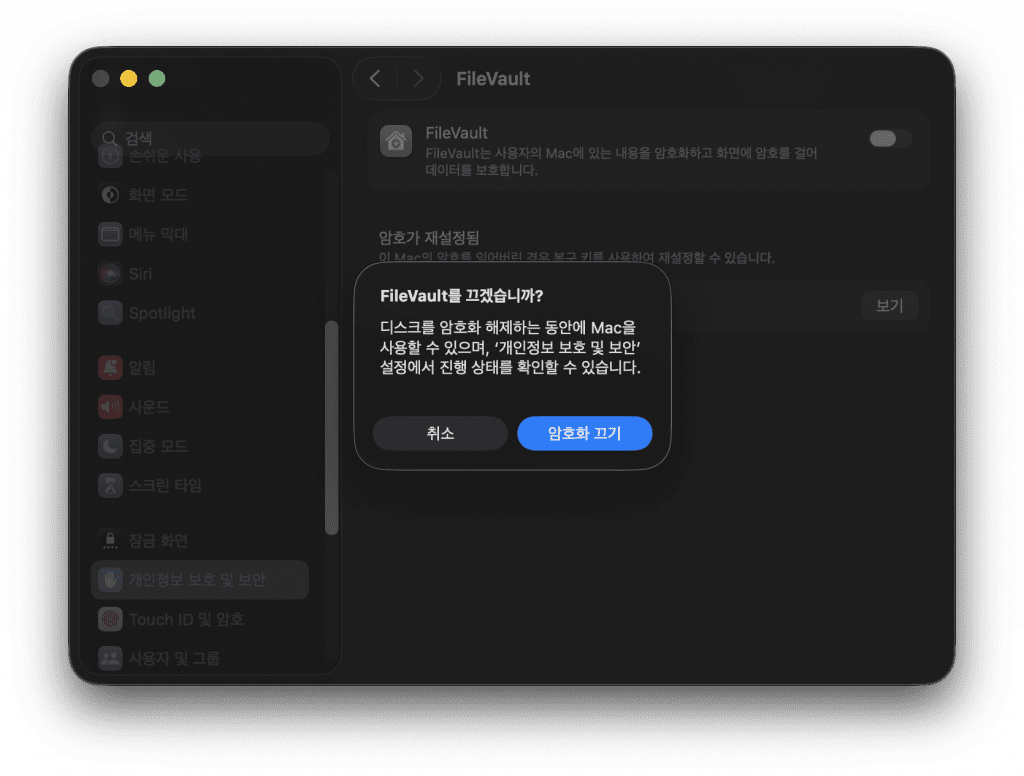Select 잠금 화면 in the sidebar

point(158,541)
